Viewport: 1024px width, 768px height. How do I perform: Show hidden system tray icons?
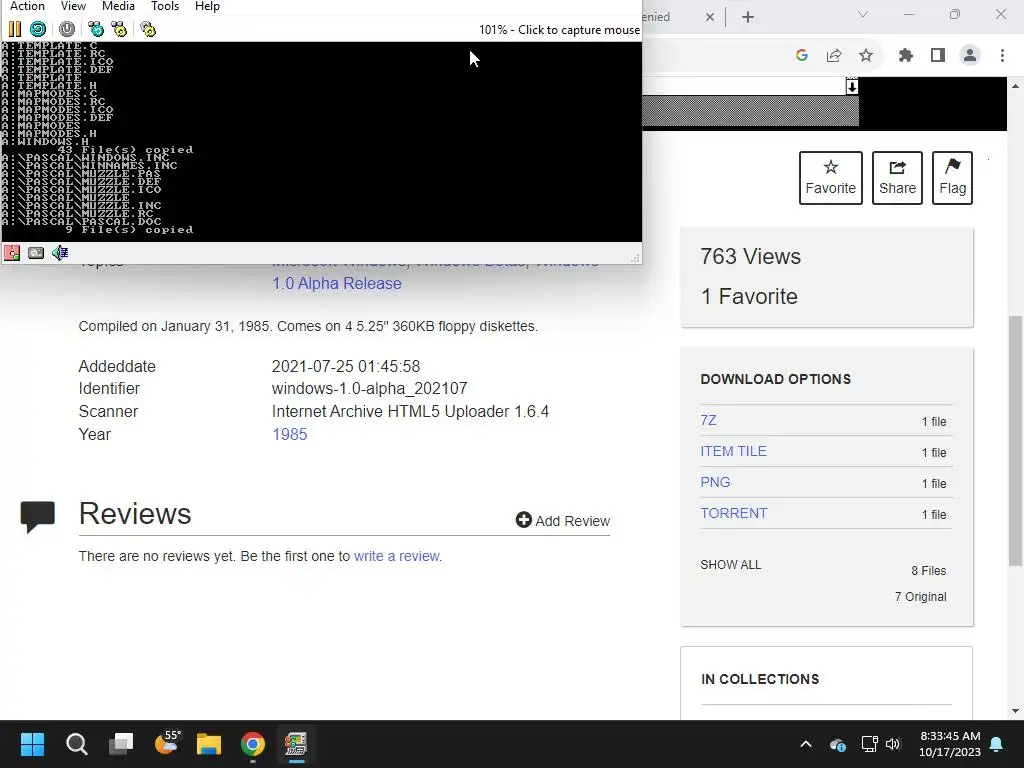(806, 744)
